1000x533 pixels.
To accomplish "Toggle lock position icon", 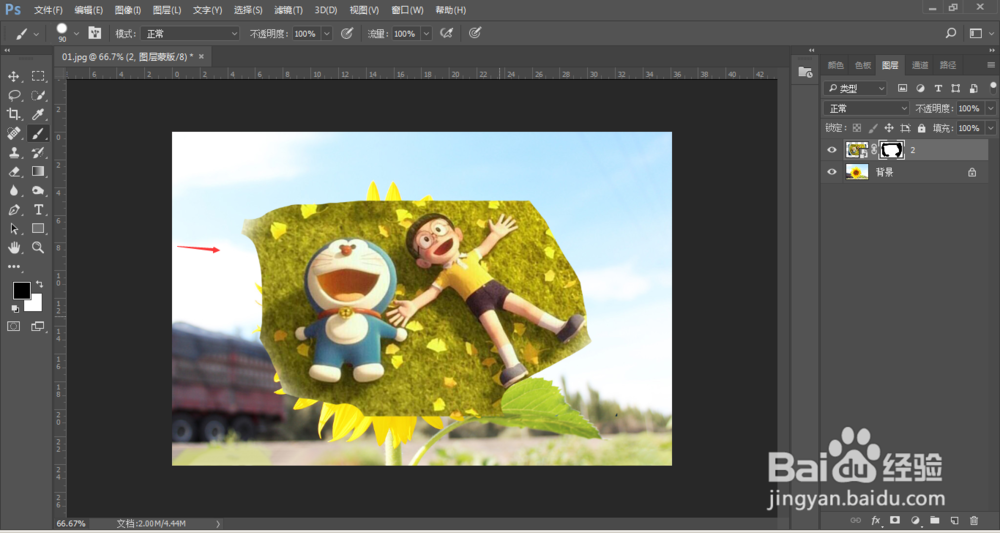I will tap(889, 128).
